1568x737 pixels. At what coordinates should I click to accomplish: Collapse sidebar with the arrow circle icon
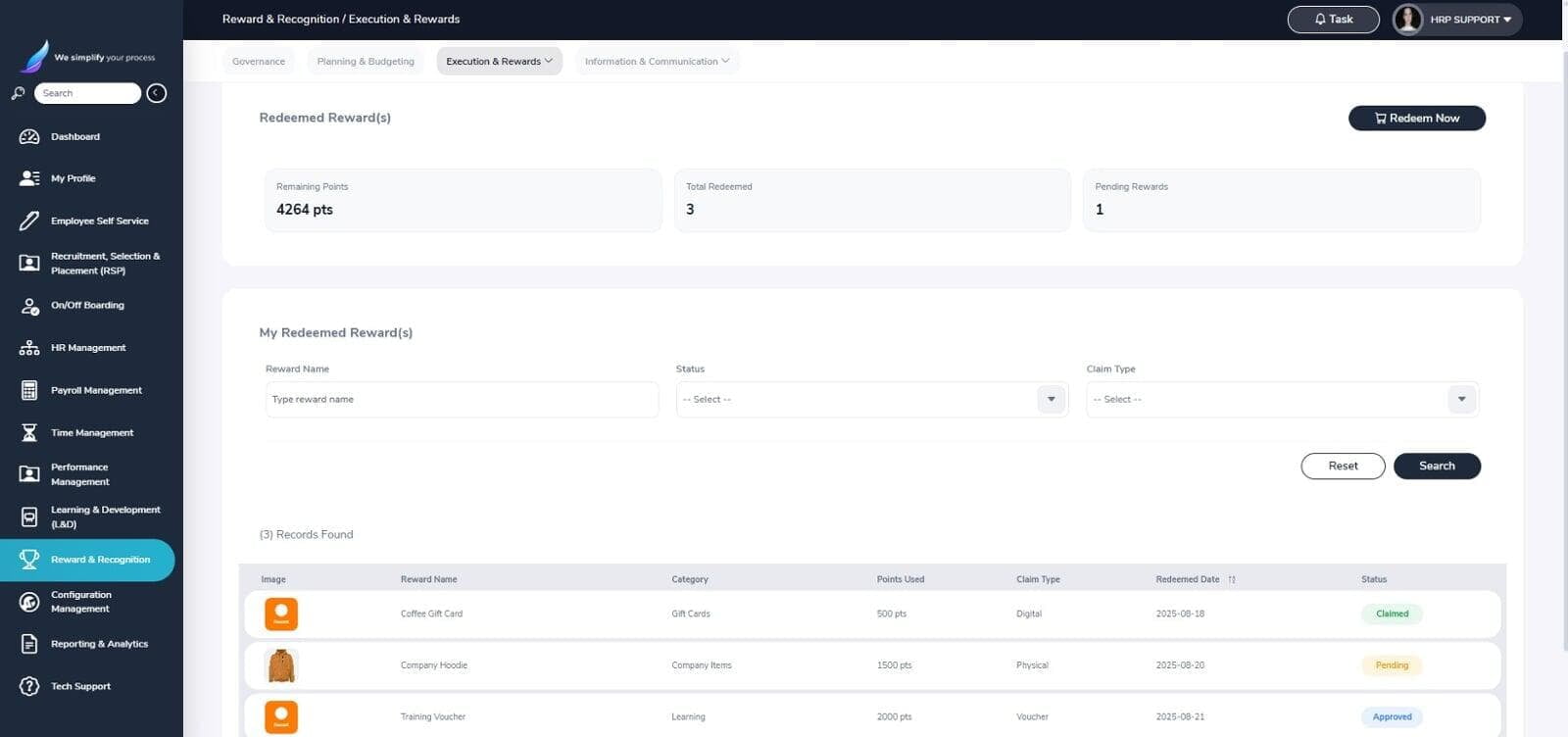click(x=157, y=93)
